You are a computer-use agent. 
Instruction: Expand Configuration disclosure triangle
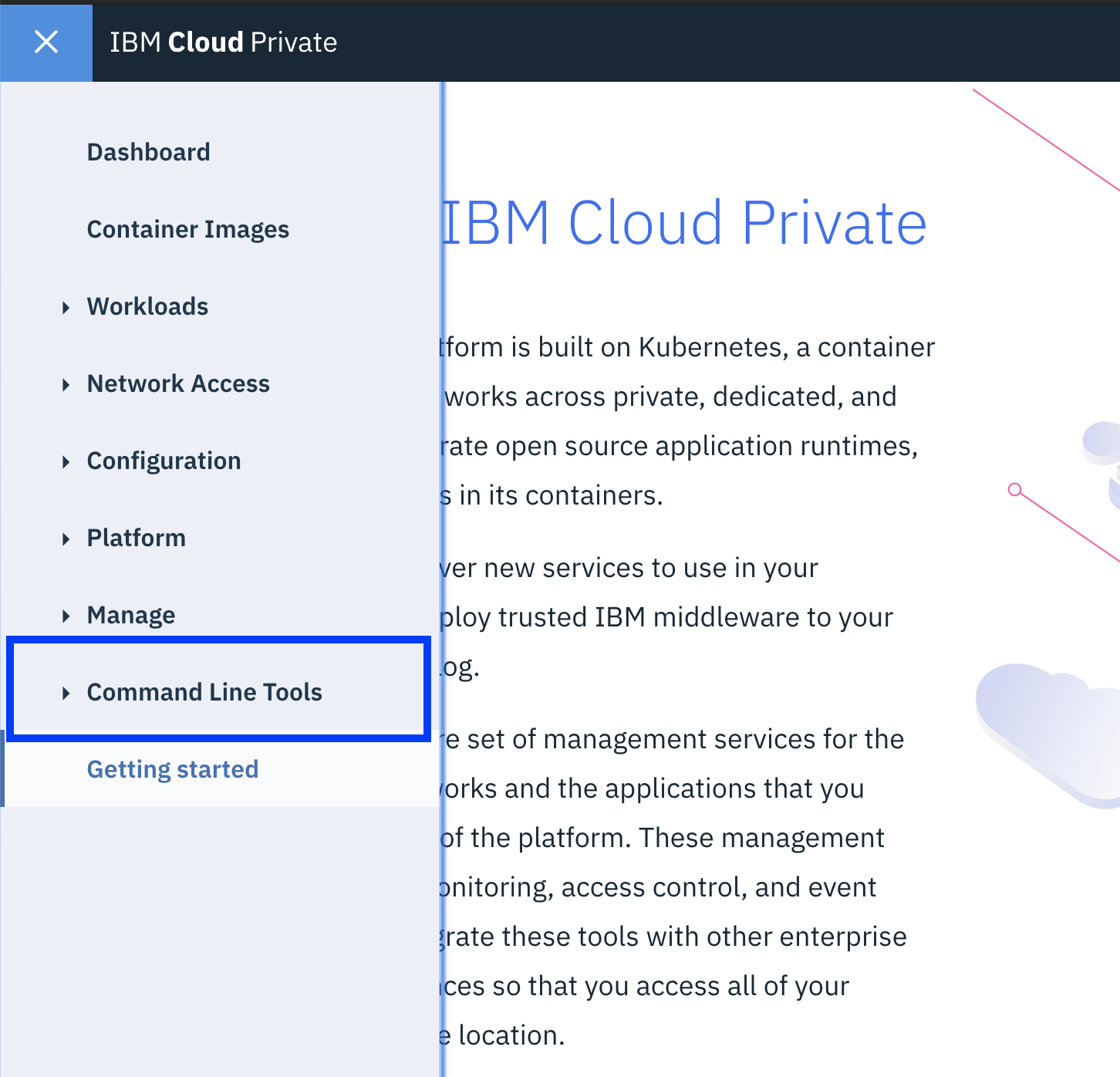[x=66, y=462]
